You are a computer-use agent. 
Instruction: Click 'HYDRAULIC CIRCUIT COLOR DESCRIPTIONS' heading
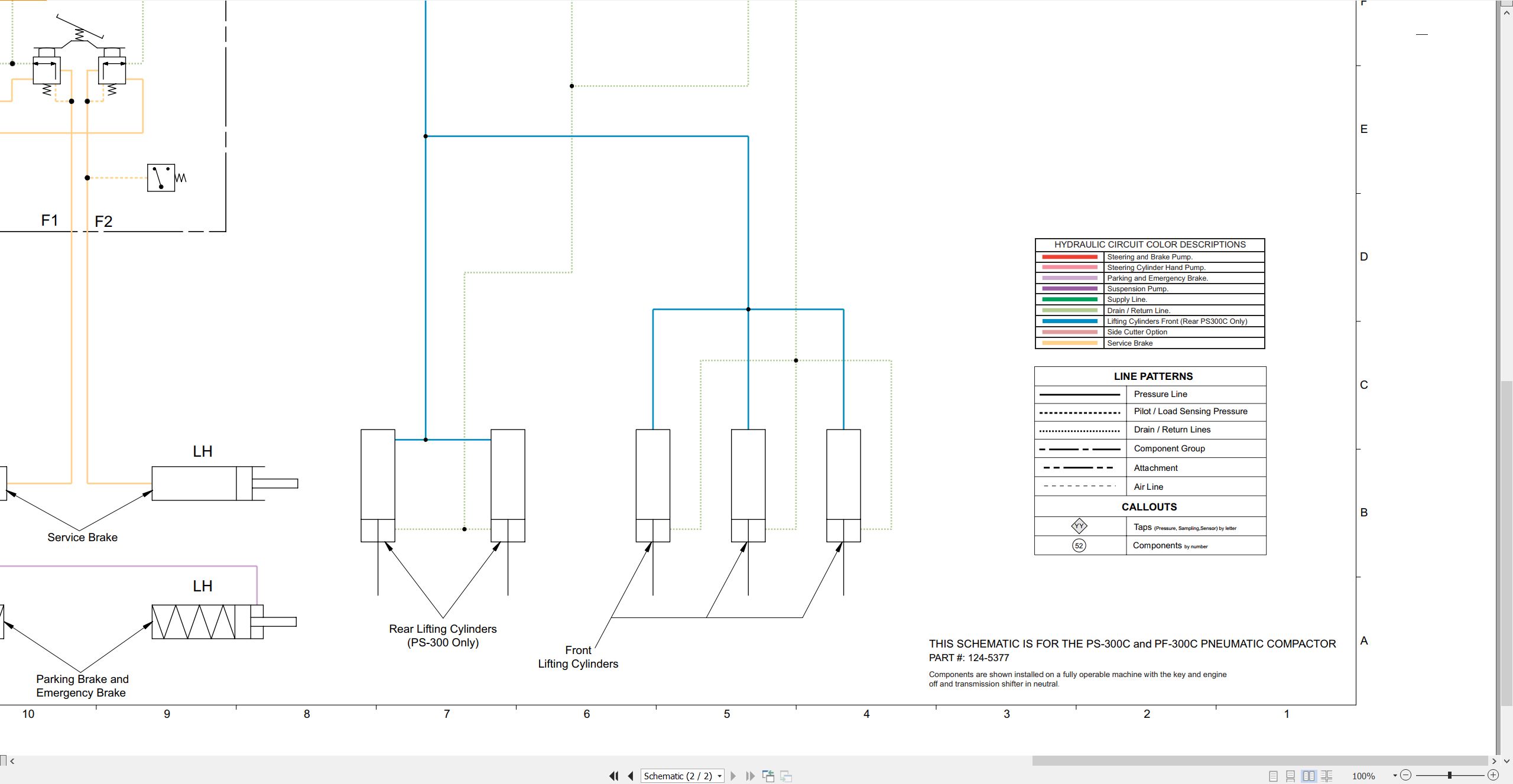(x=1150, y=245)
